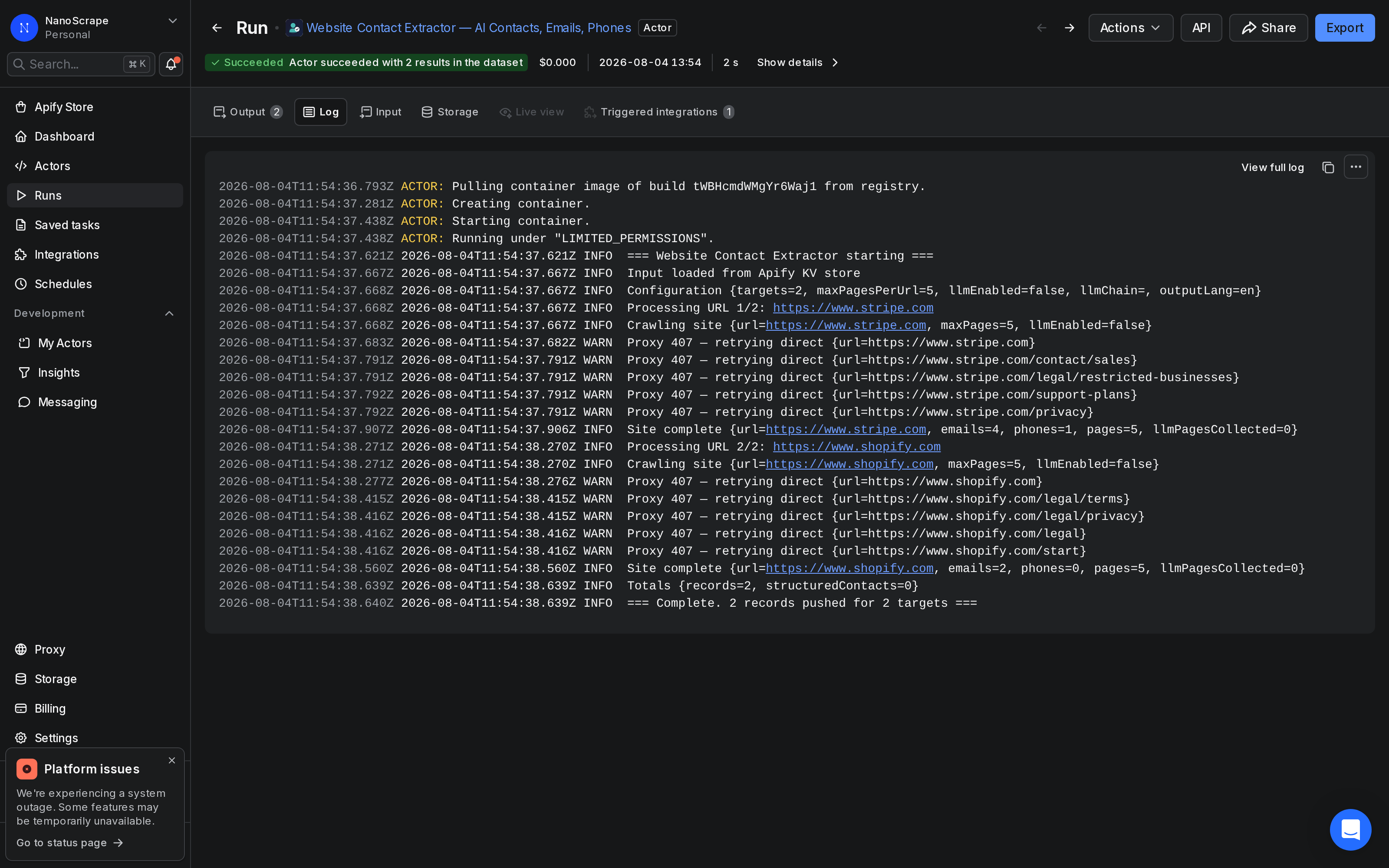1389x868 pixels.
Task: Open Billing in sidebar
Action: [x=95, y=708]
